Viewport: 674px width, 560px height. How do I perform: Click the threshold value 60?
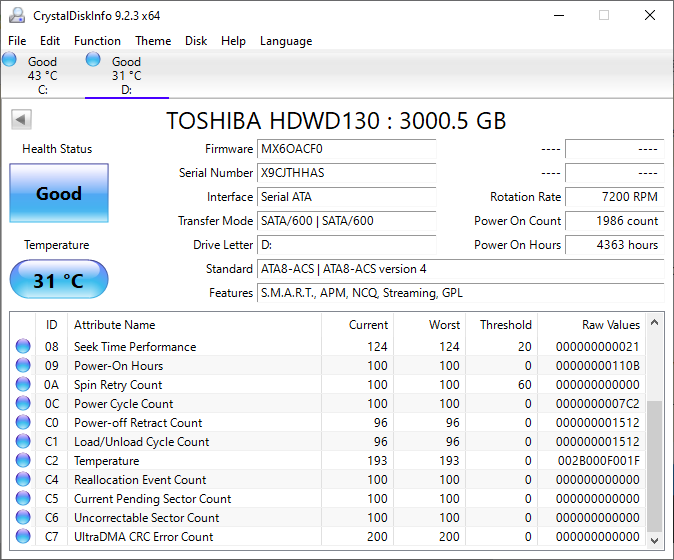(524, 385)
